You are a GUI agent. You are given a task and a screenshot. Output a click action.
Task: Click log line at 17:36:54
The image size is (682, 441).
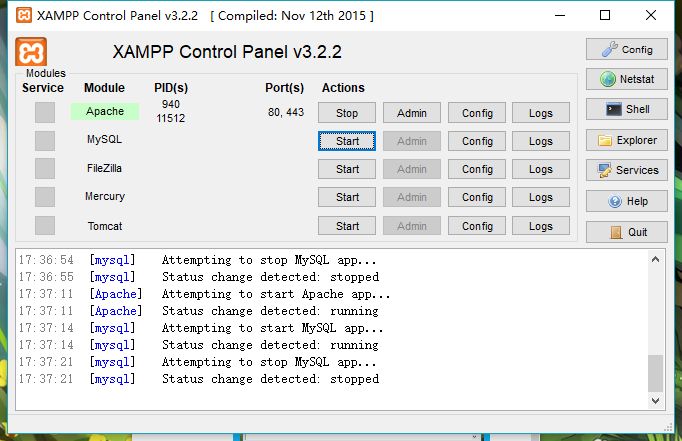pyautogui.click(x=197, y=260)
